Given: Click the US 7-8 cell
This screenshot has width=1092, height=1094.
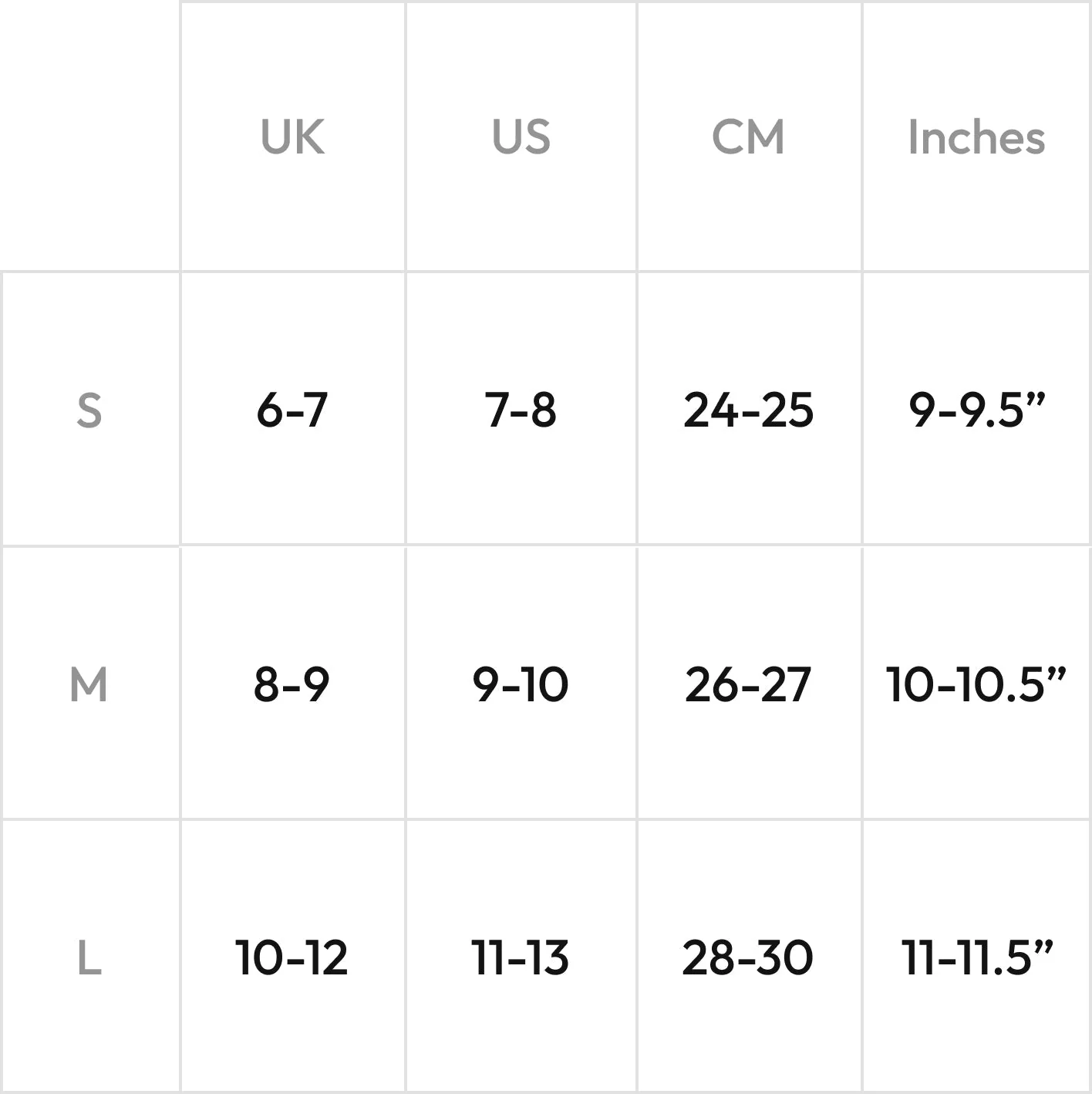Looking at the screenshot, I should pos(521,410).
